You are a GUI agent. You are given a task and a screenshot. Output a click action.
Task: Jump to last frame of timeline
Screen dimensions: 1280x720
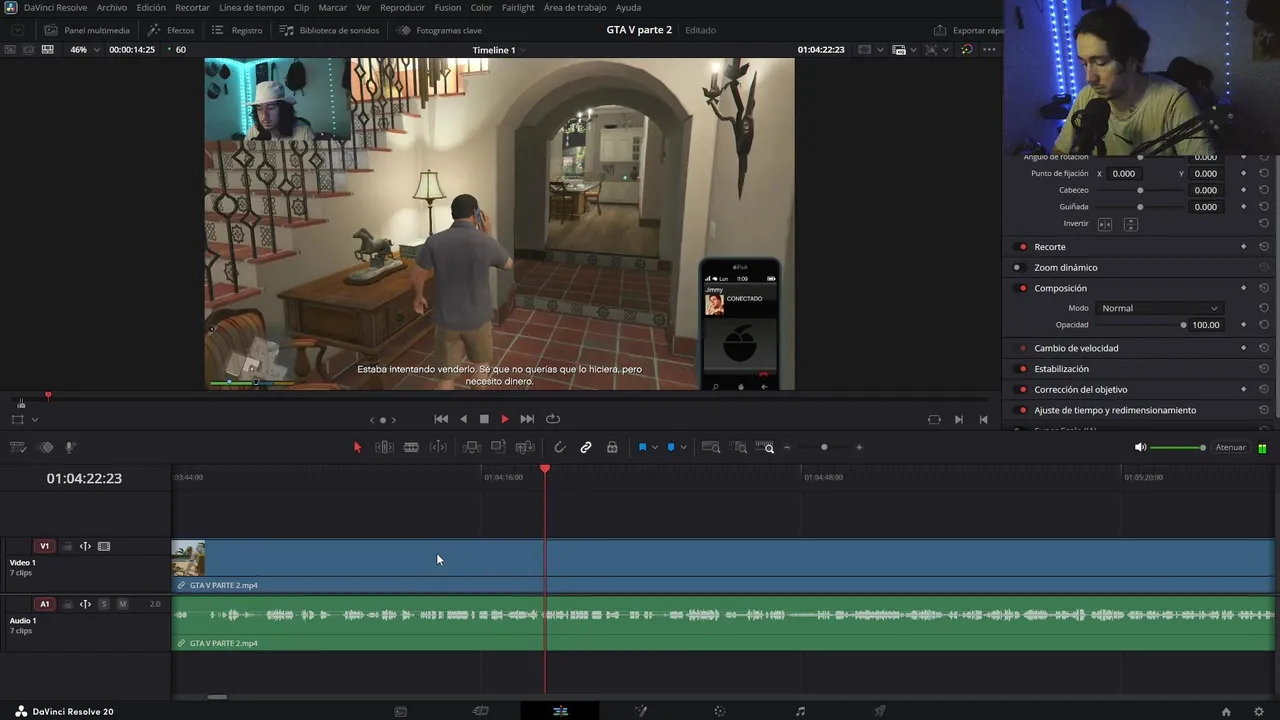(527, 419)
